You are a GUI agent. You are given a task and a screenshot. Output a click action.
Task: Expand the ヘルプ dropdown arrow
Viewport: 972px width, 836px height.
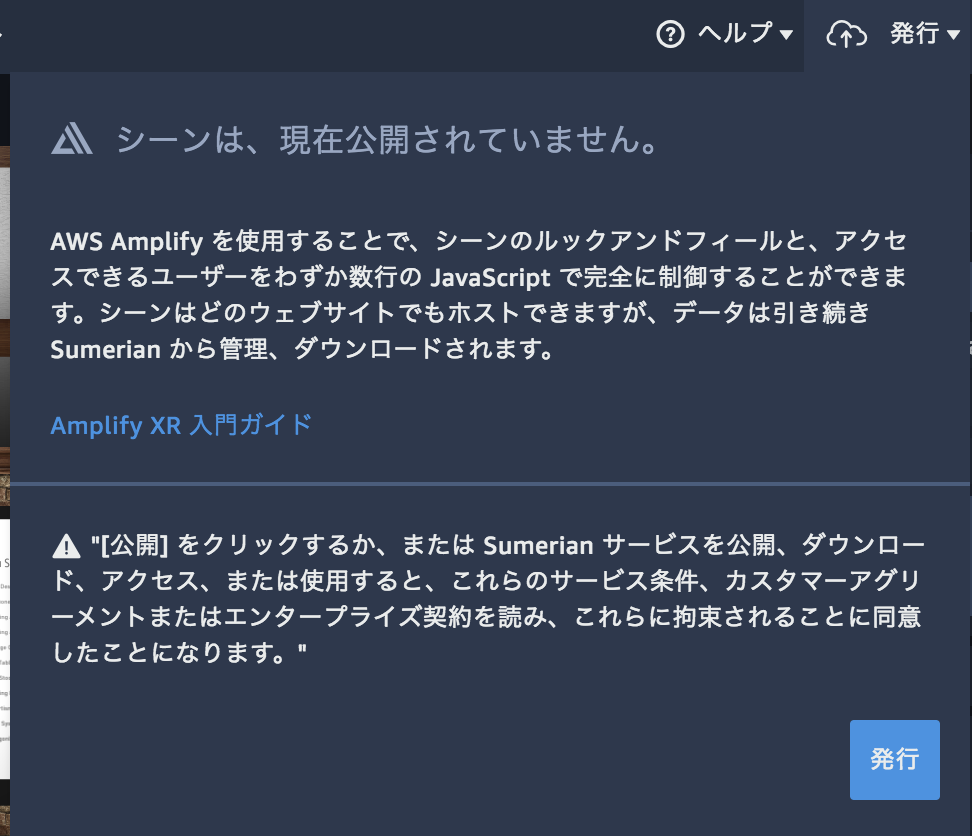pyautogui.click(x=786, y=35)
